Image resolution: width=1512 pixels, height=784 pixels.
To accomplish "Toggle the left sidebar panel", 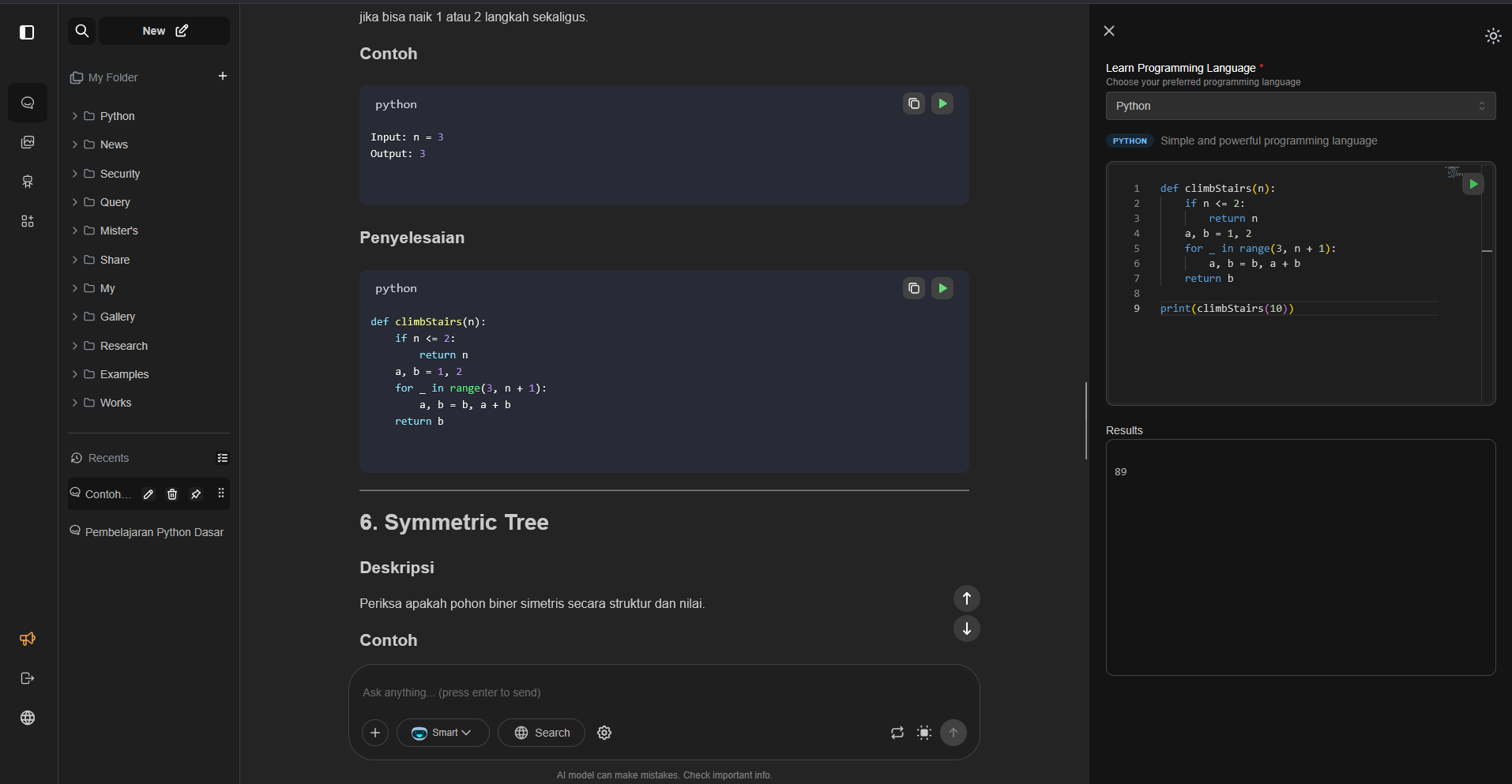I will 27,32.
